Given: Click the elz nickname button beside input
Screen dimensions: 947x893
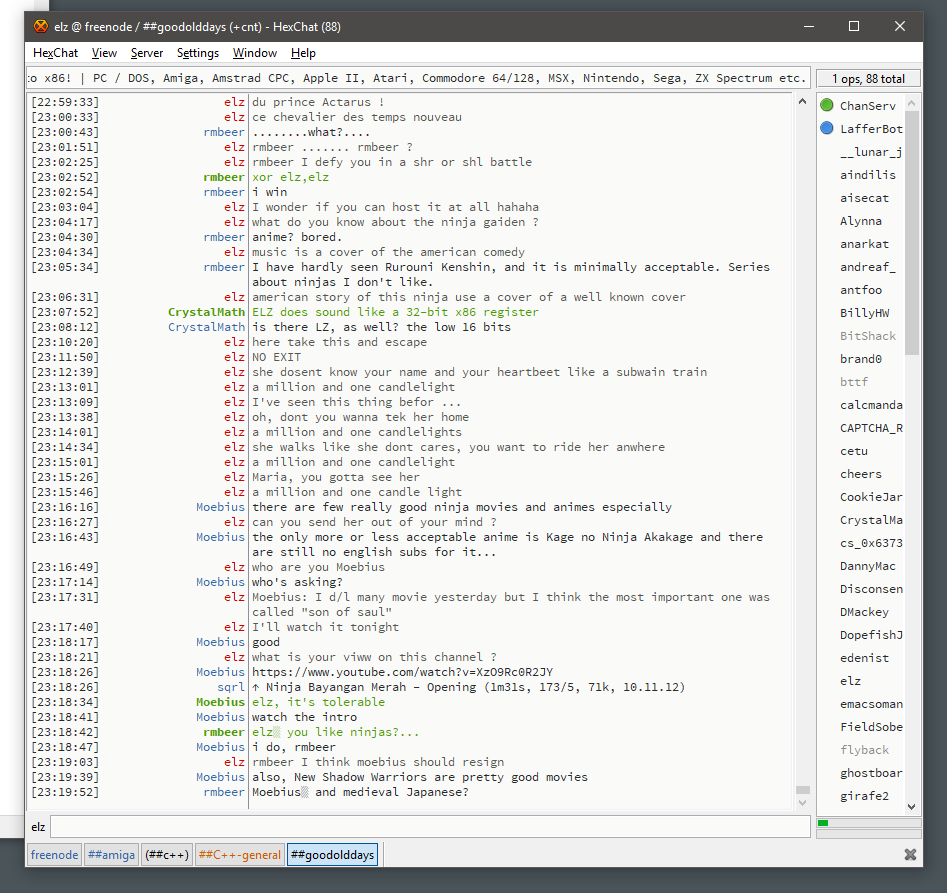Looking at the screenshot, I should (38, 827).
